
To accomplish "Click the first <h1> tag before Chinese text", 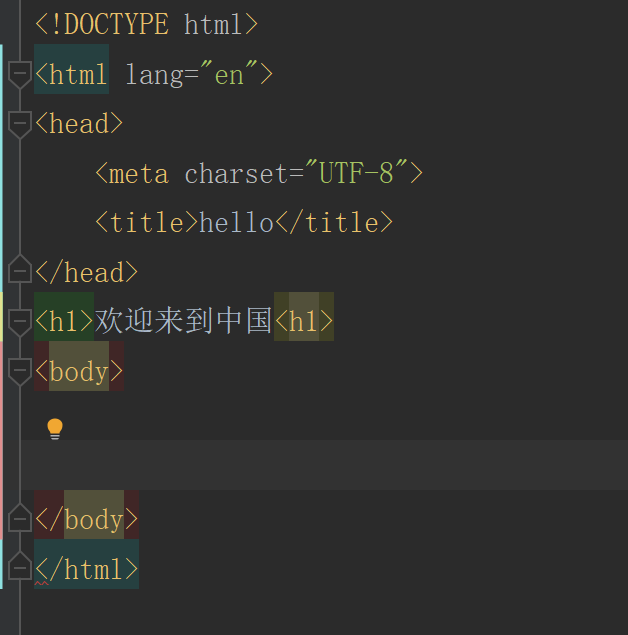I will [64, 321].
